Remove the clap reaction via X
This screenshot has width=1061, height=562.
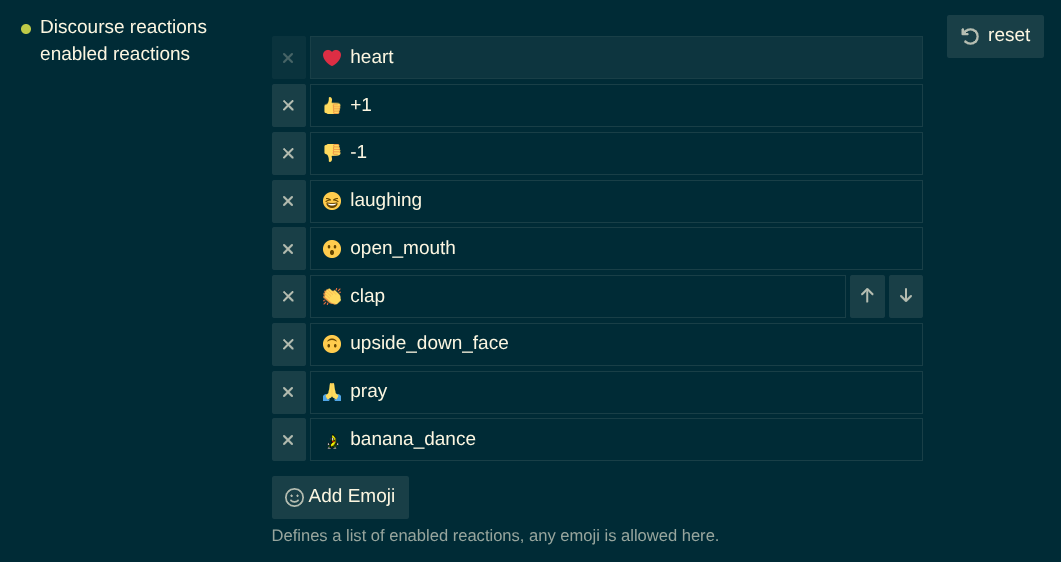pyautogui.click(x=289, y=297)
